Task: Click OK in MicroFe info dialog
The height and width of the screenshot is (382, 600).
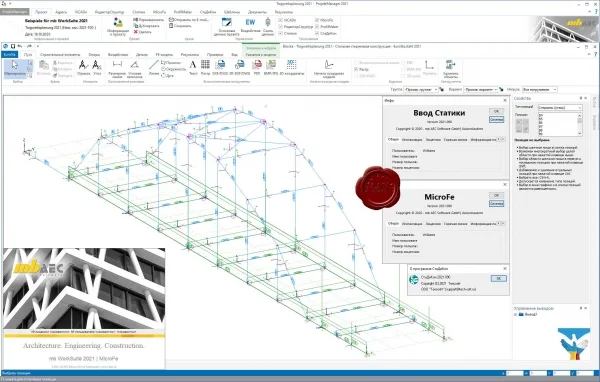Action: tap(496, 195)
